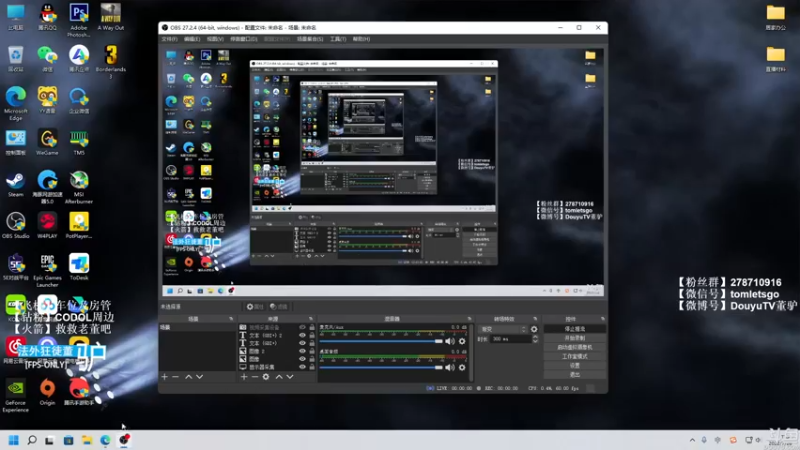Move source up in Sources panel
Image resolution: width=800 pixels, height=450 pixels.
(x=279, y=377)
